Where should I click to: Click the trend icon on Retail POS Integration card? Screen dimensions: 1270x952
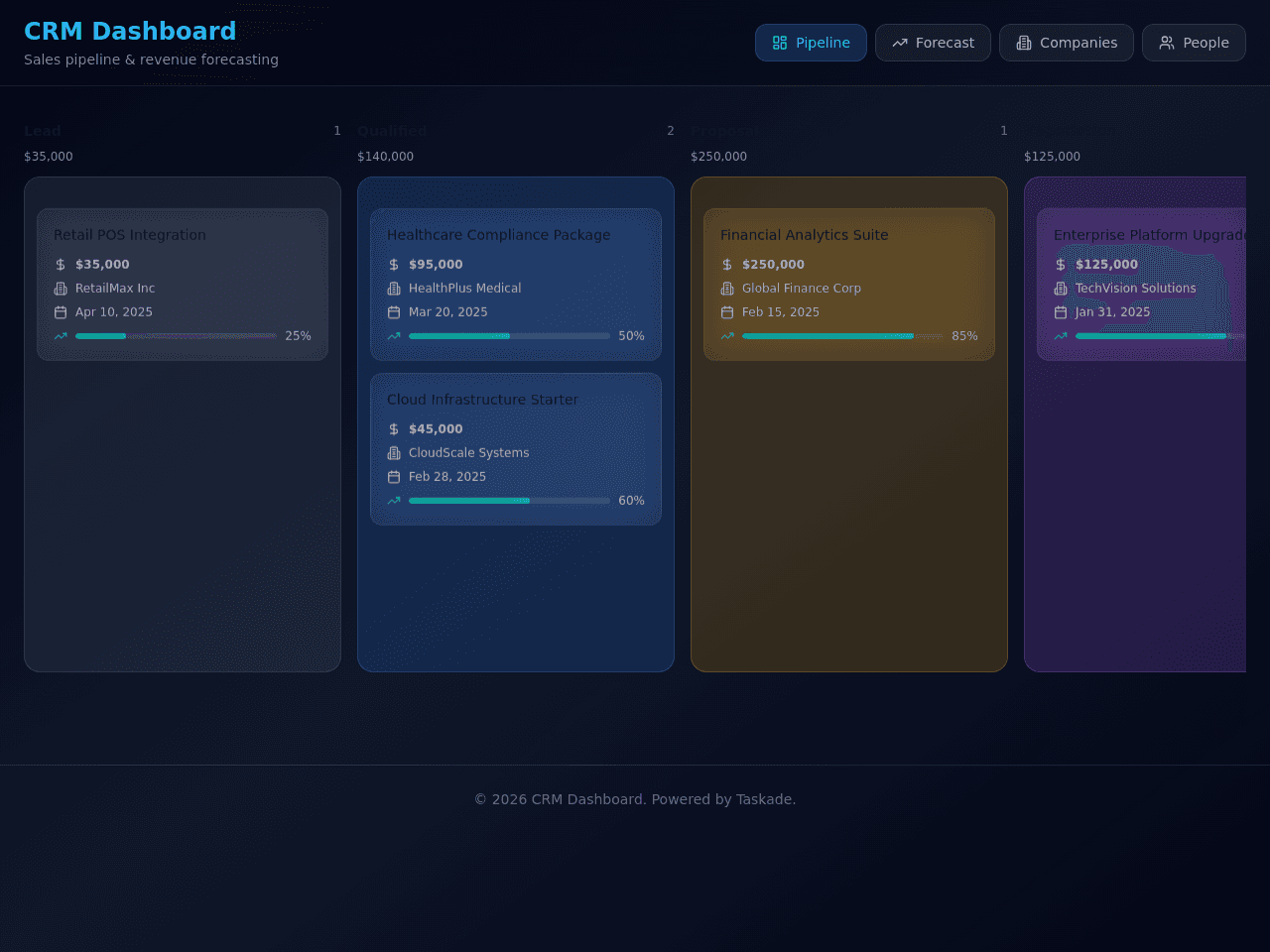pyautogui.click(x=61, y=336)
